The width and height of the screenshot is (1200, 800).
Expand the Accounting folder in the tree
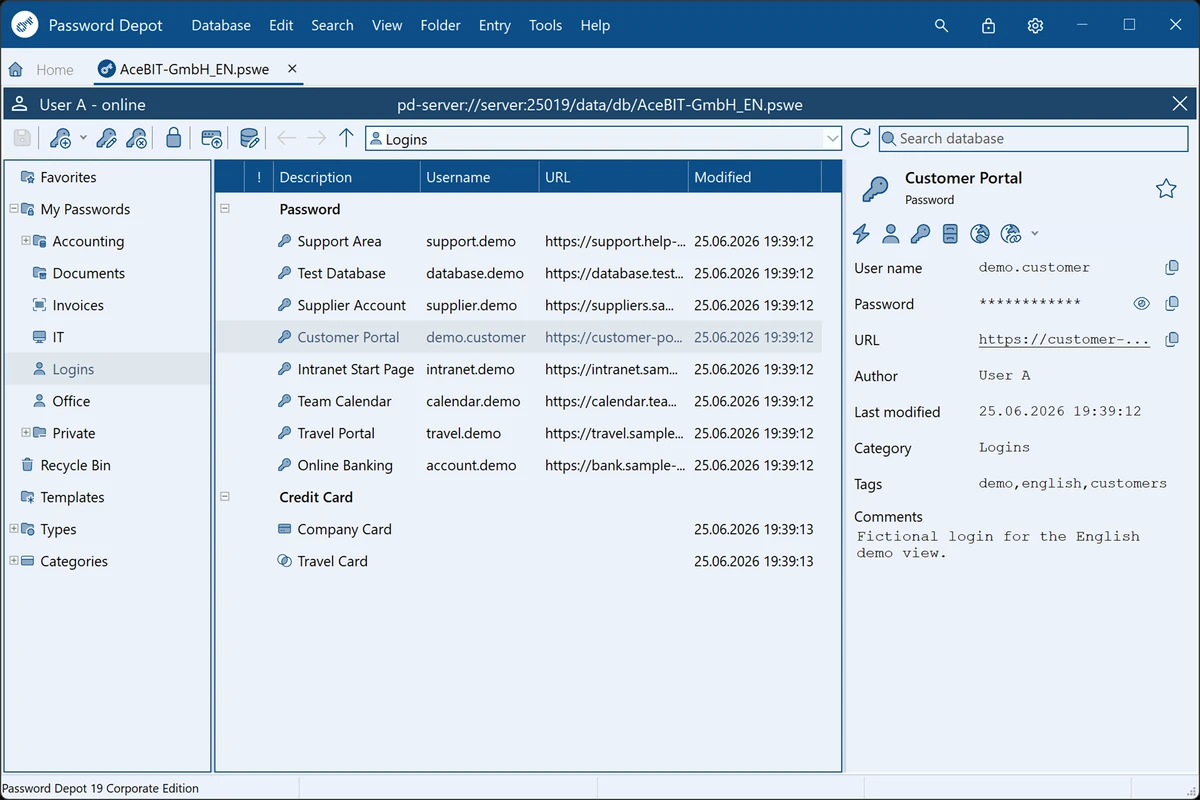[x=26, y=241]
